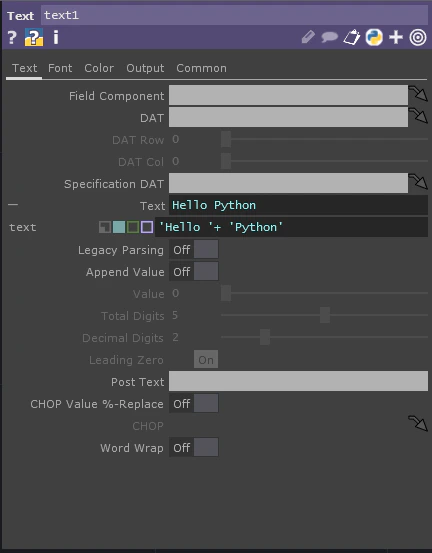
Task: Click the expression field 'Hello '+ 'Python'
Action: click(x=291, y=227)
